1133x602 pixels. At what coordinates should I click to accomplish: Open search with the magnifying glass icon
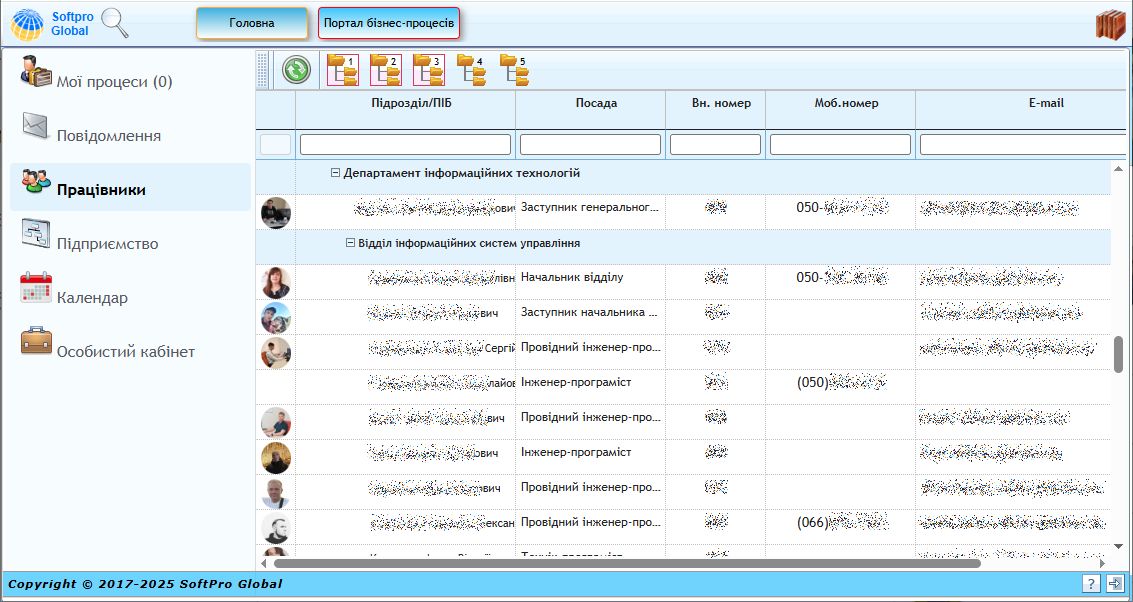(115, 23)
